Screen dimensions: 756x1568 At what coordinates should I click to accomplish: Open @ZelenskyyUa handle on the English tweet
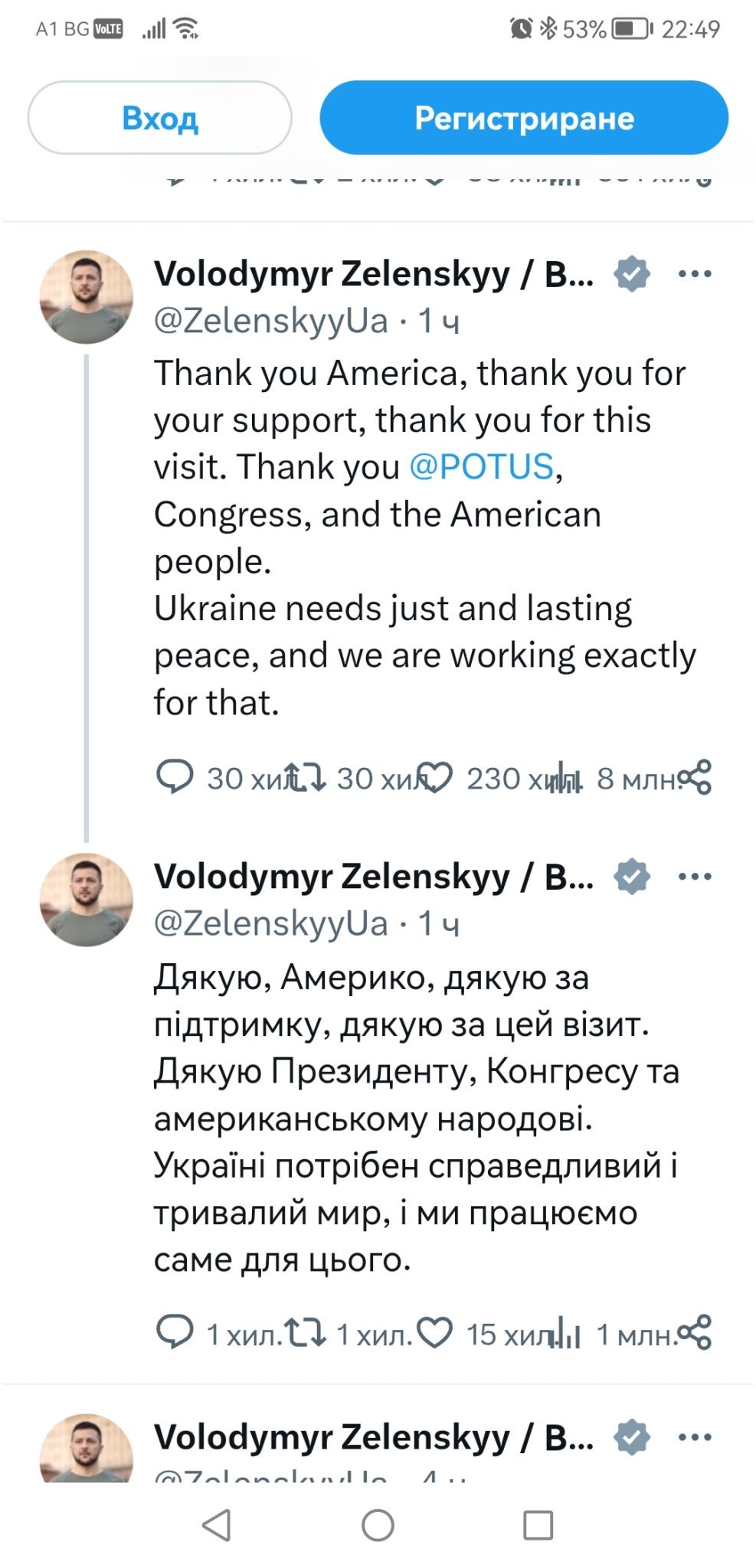(271, 321)
